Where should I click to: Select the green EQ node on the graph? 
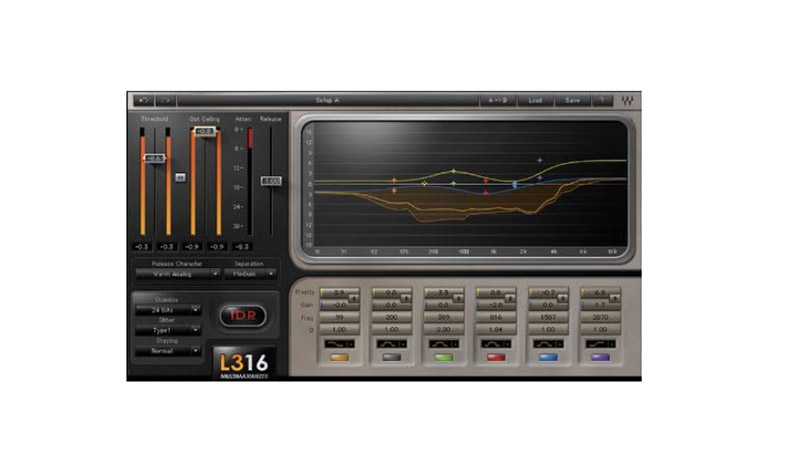tap(454, 171)
